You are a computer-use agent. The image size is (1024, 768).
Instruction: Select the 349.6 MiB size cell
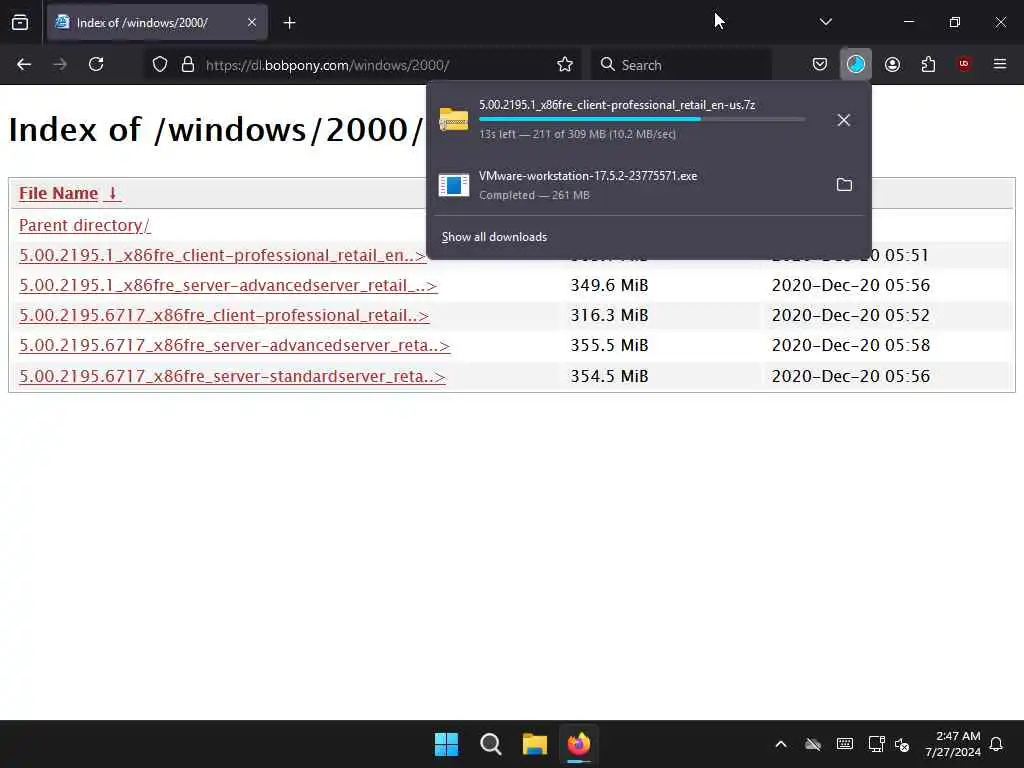coord(609,285)
